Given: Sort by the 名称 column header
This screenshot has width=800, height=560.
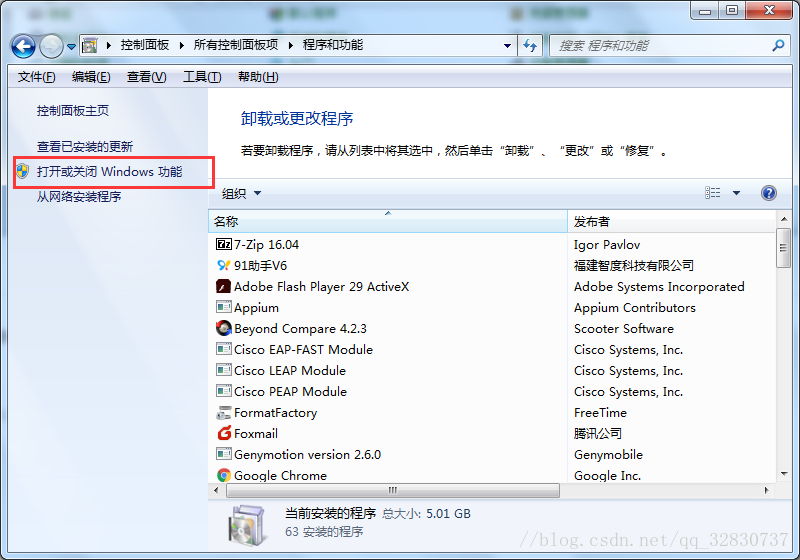Looking at the screenshot, I should 388,221.
